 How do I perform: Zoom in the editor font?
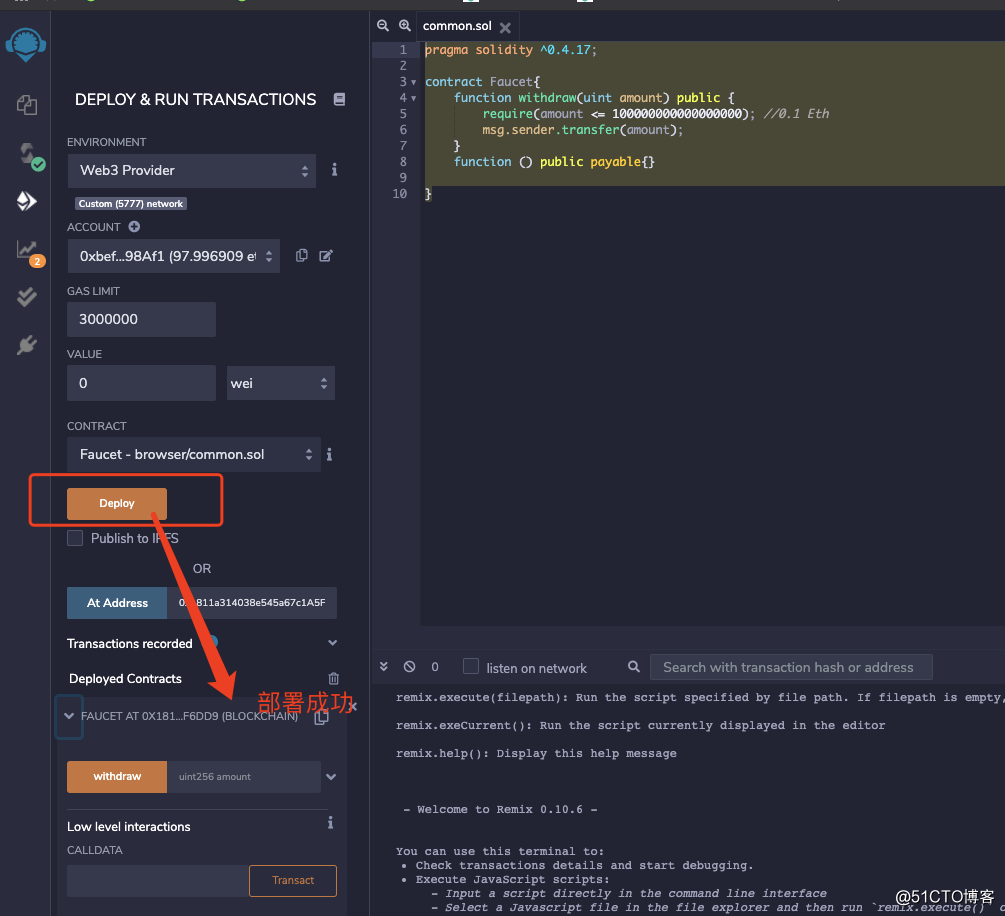click(x=404, y=26)
